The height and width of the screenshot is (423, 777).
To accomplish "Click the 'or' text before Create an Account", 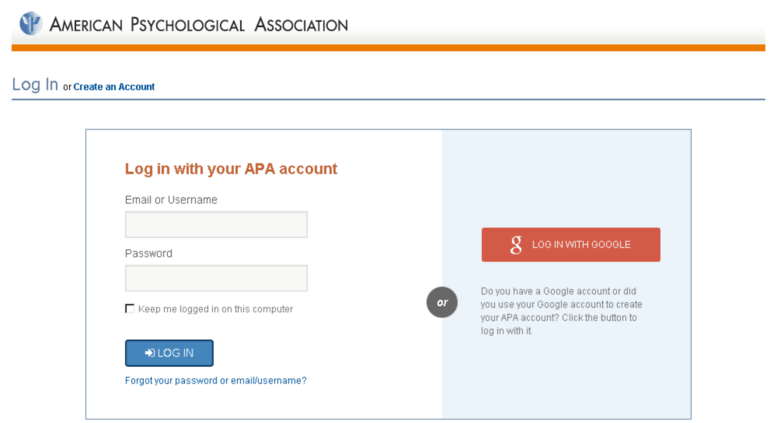I will tap(67, 87).
